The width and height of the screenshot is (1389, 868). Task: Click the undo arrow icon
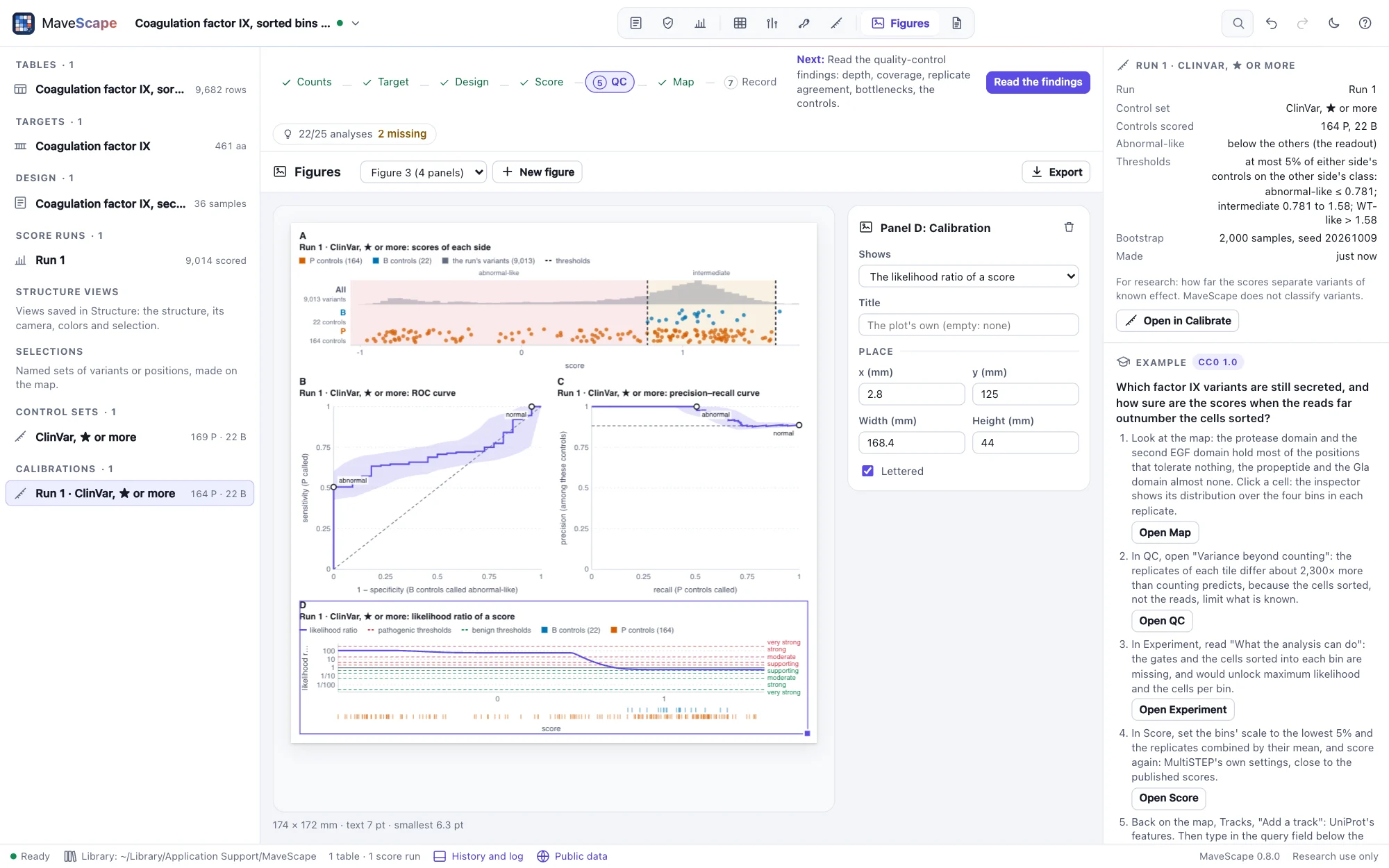coord(1271,23)
